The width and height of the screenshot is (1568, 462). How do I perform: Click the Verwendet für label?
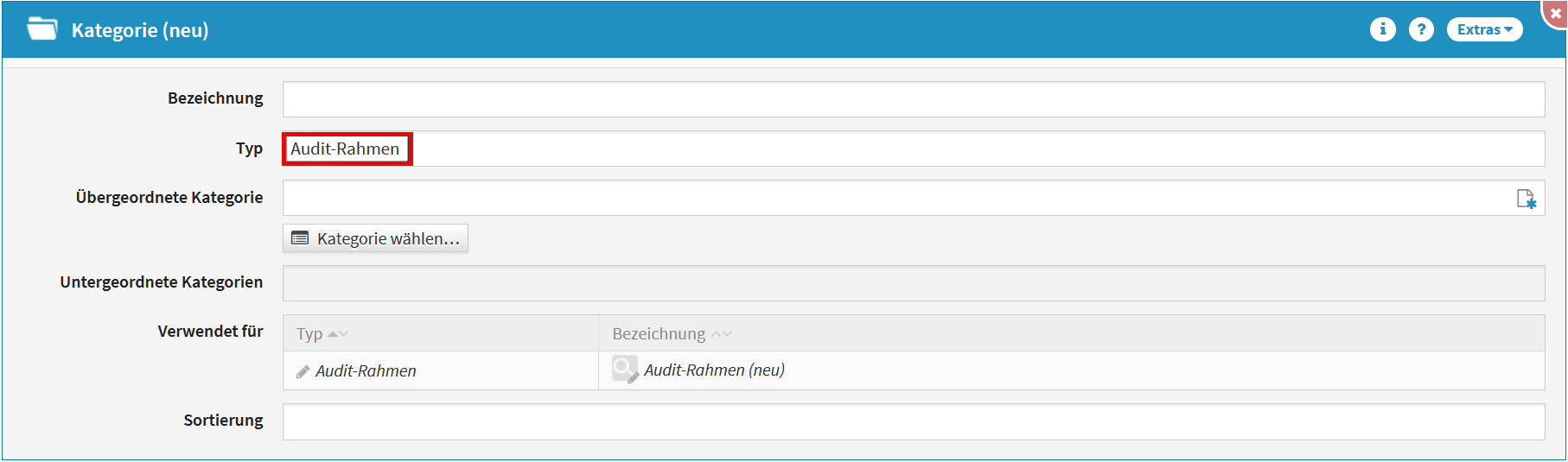tap(210, 332)
